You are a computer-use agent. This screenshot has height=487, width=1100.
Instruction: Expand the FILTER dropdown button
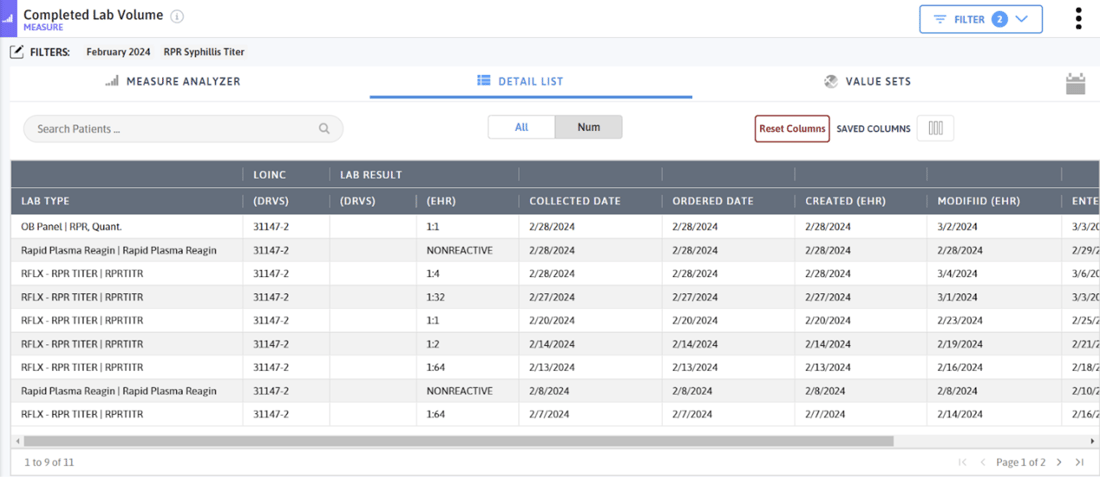(981, 20)
